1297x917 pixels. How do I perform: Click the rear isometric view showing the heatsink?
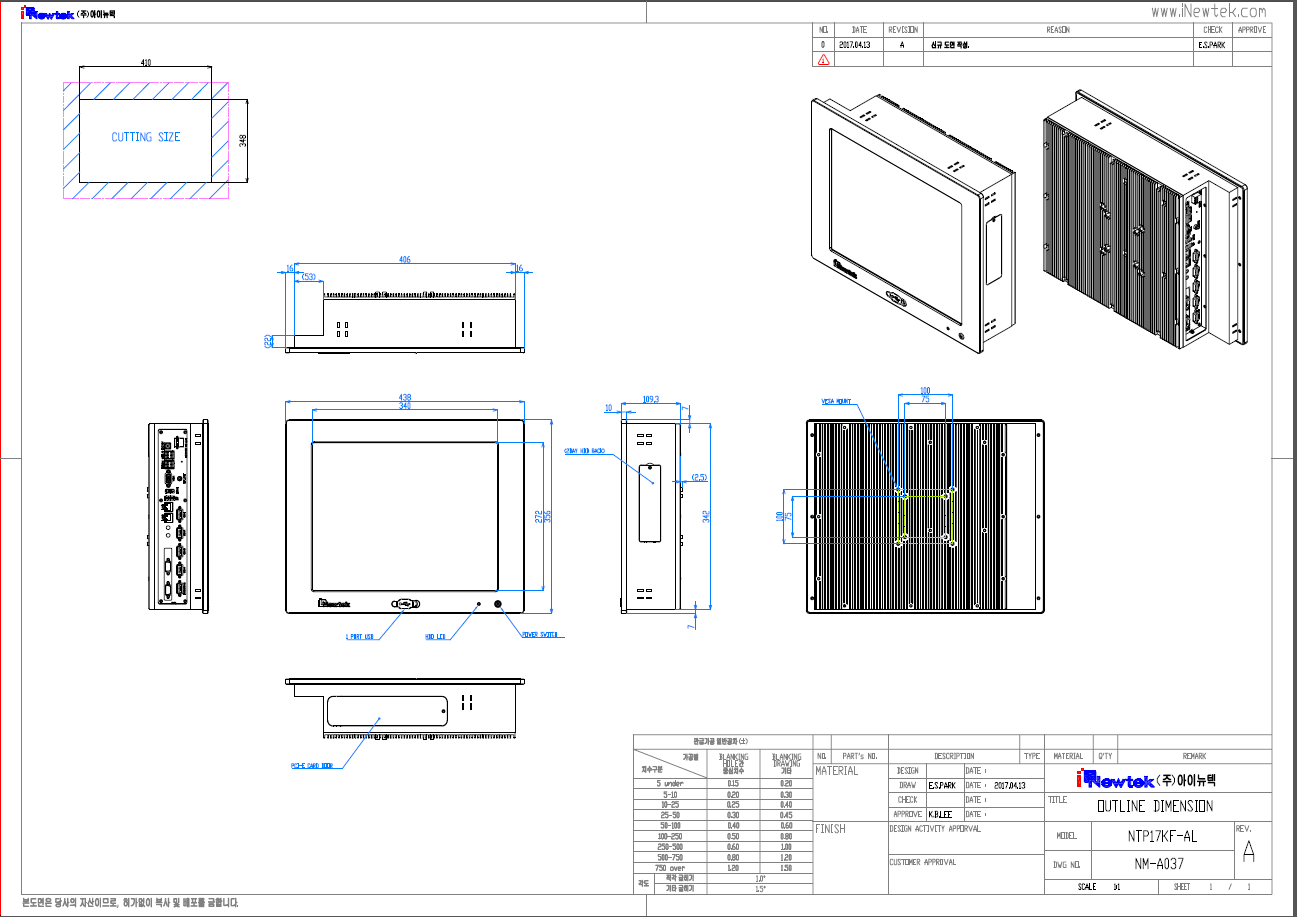coord(1145,217)
